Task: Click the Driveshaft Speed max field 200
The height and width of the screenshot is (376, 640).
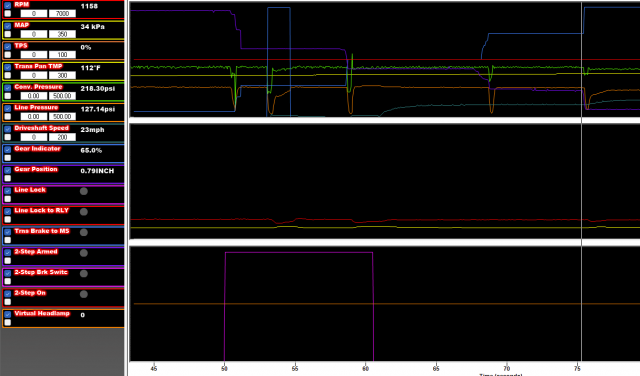Action: point(62,137)
